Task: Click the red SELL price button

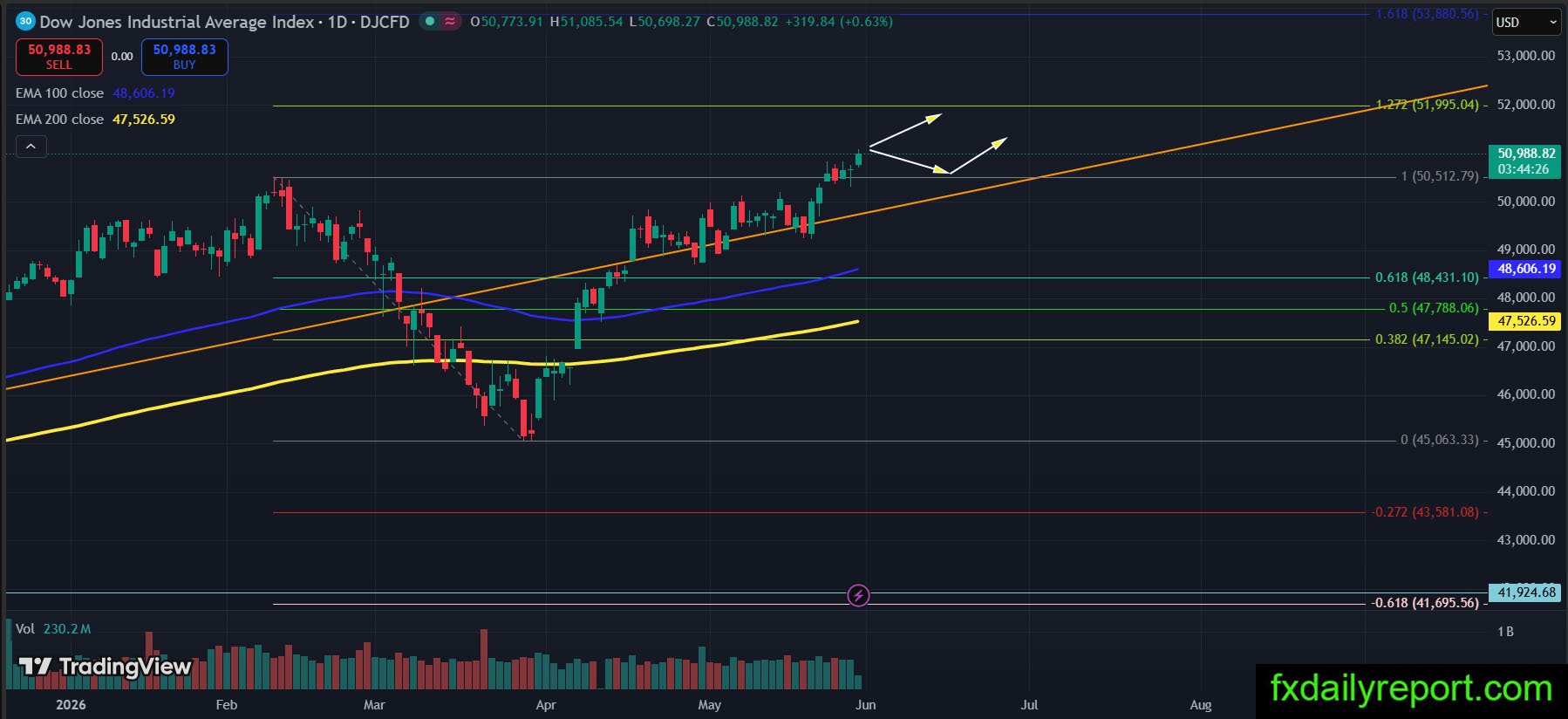Action: [x=59, y=57]
